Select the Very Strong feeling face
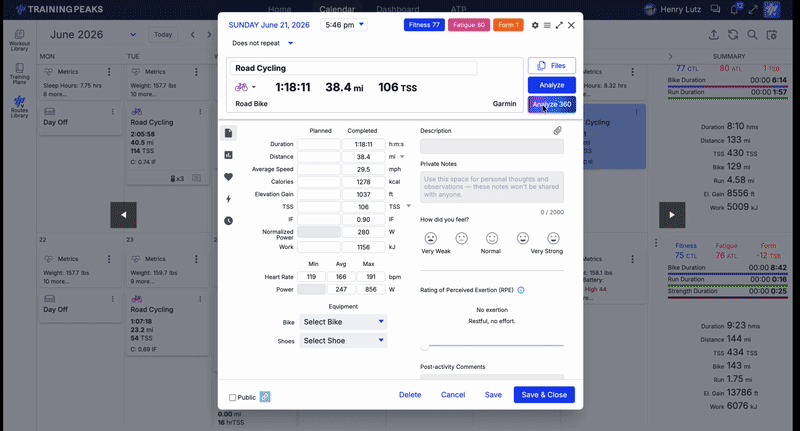The image size is (800, 431). (553, 238)
